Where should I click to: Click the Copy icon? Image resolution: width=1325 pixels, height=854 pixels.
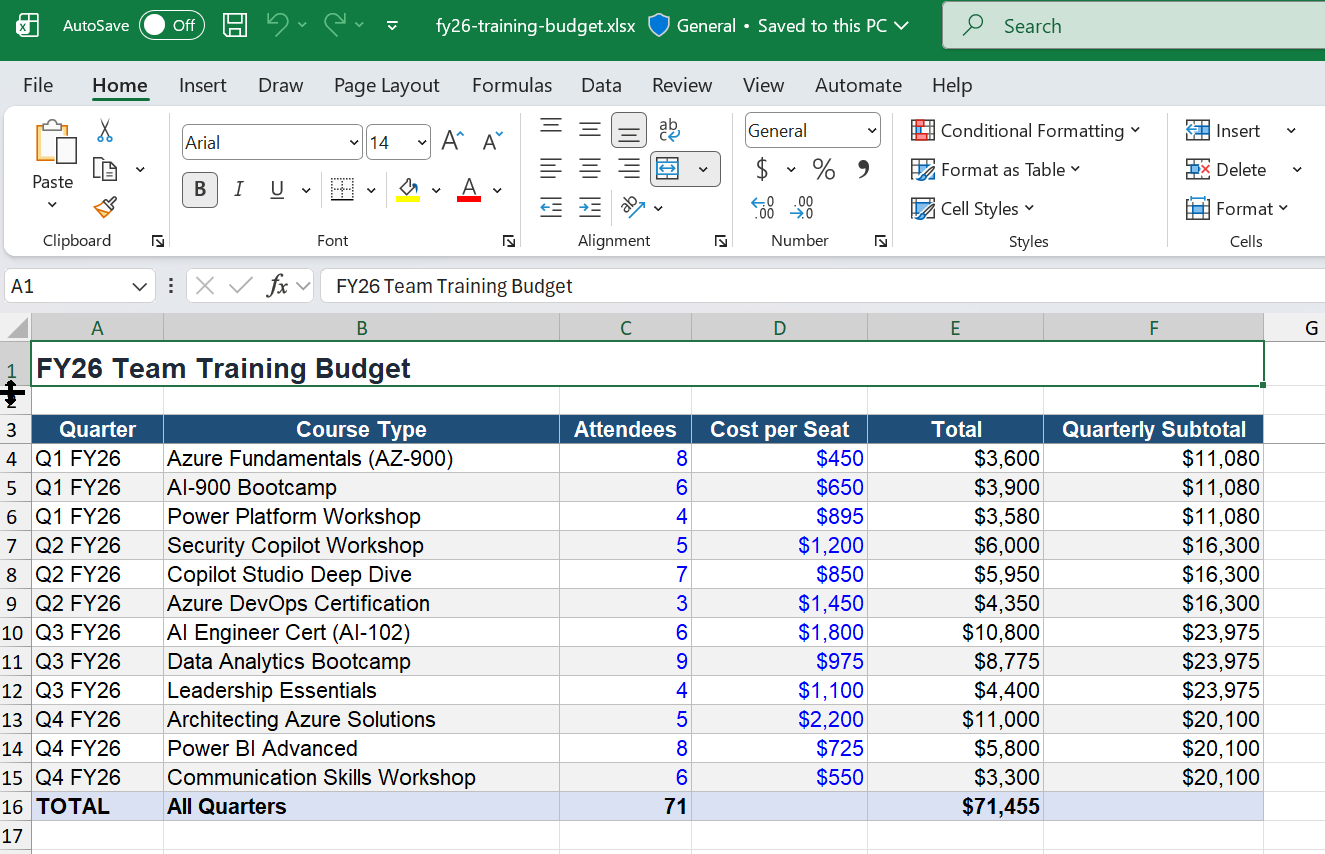105,169
